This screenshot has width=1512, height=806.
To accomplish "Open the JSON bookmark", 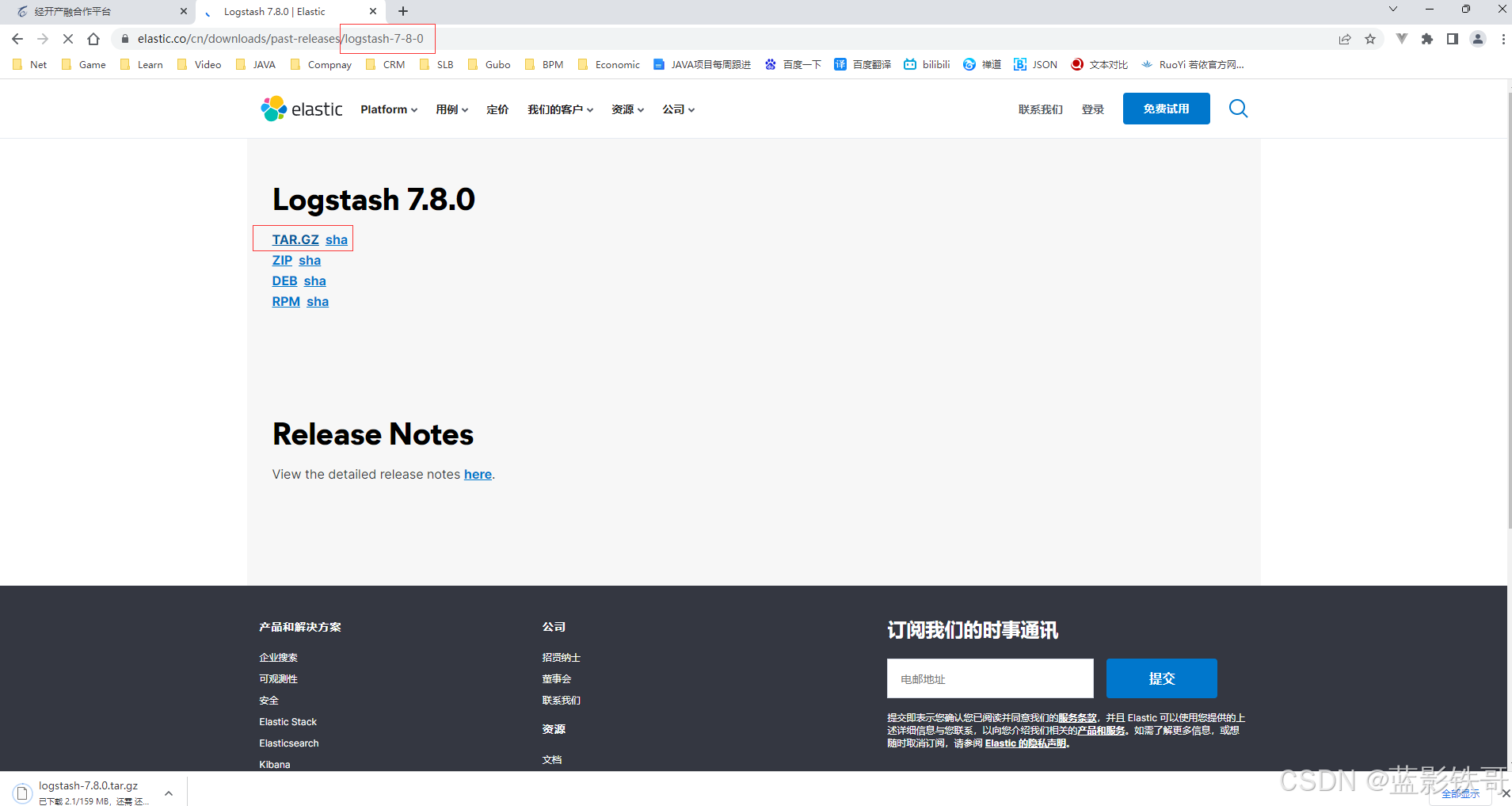I will click(x=1036, y=65).
